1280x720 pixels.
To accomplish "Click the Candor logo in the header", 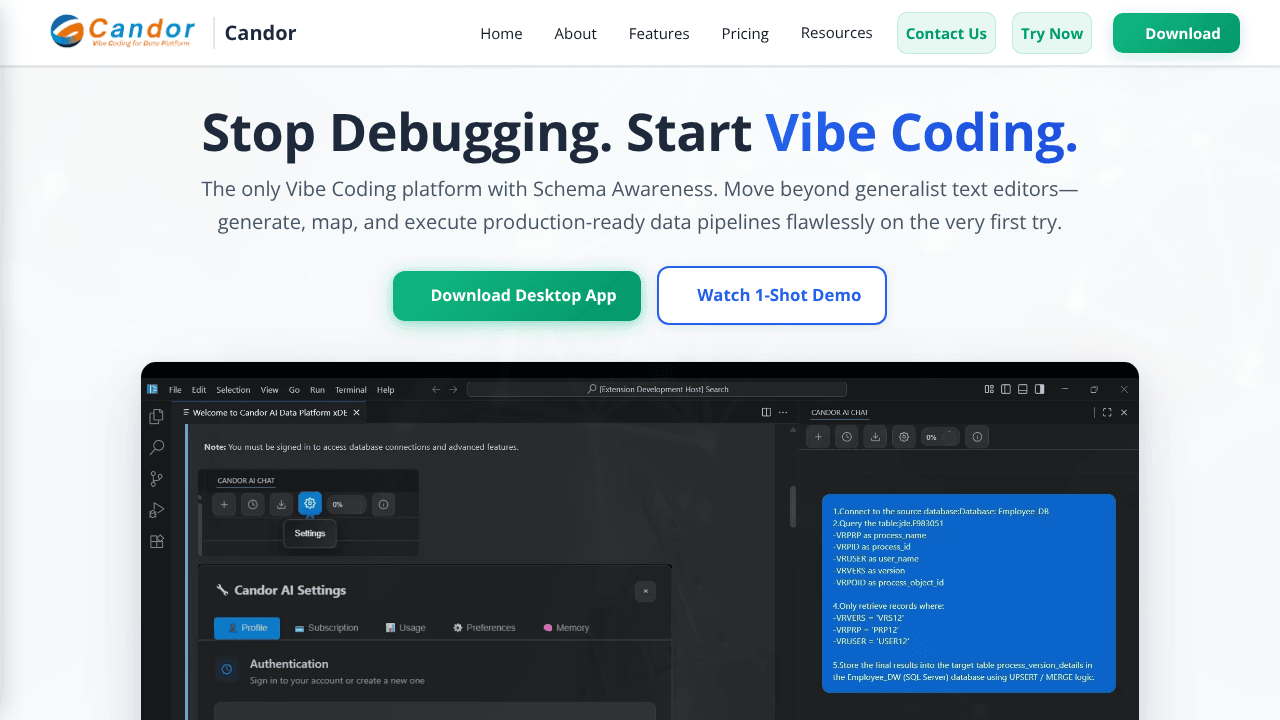I will (x=123, y=32).
